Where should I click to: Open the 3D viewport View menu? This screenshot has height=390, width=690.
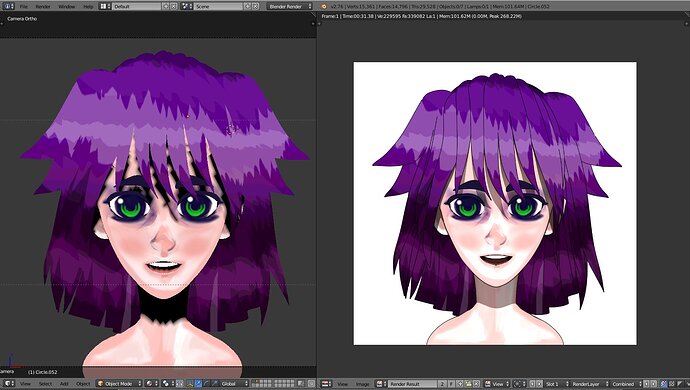coord(26,384)
